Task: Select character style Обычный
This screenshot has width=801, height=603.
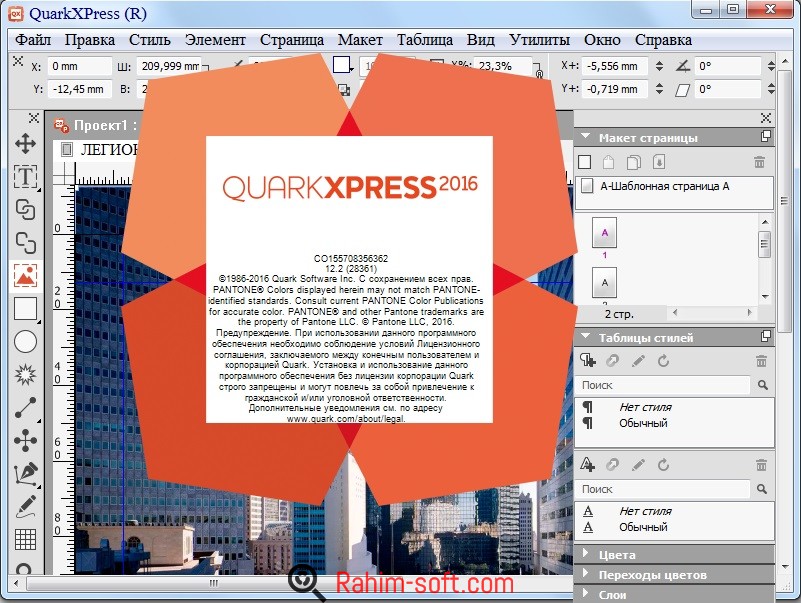Action: [x=643, y=527]
